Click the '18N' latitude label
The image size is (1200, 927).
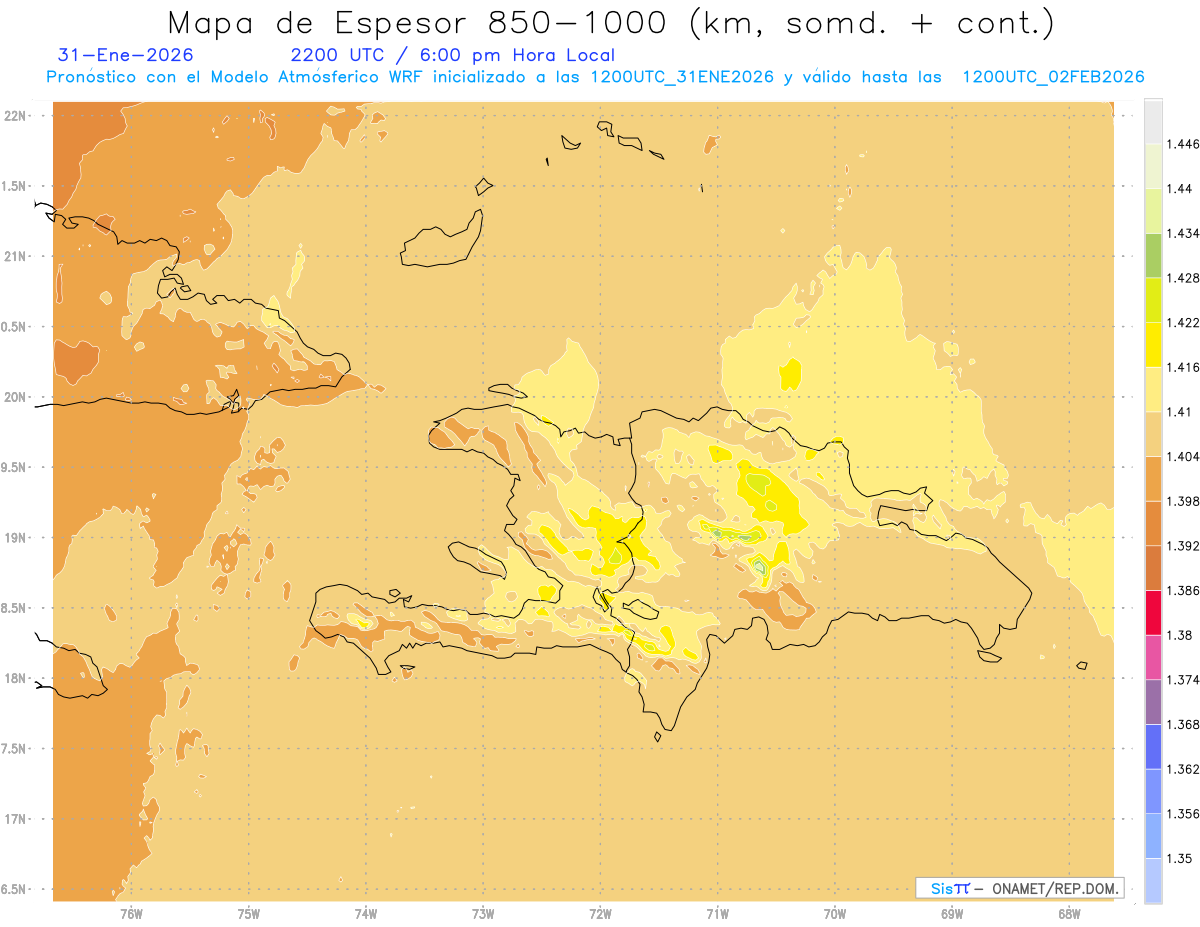16,678
